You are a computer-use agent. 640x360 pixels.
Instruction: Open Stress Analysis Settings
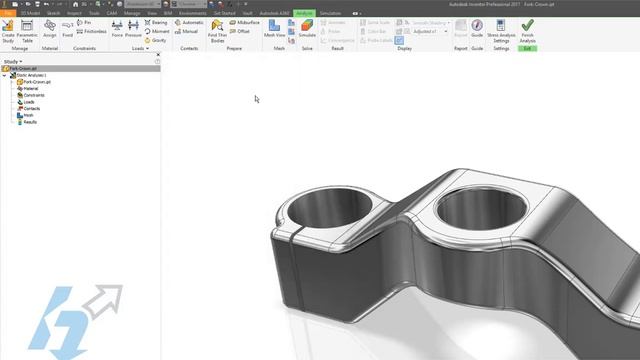[x=501, y=31]
